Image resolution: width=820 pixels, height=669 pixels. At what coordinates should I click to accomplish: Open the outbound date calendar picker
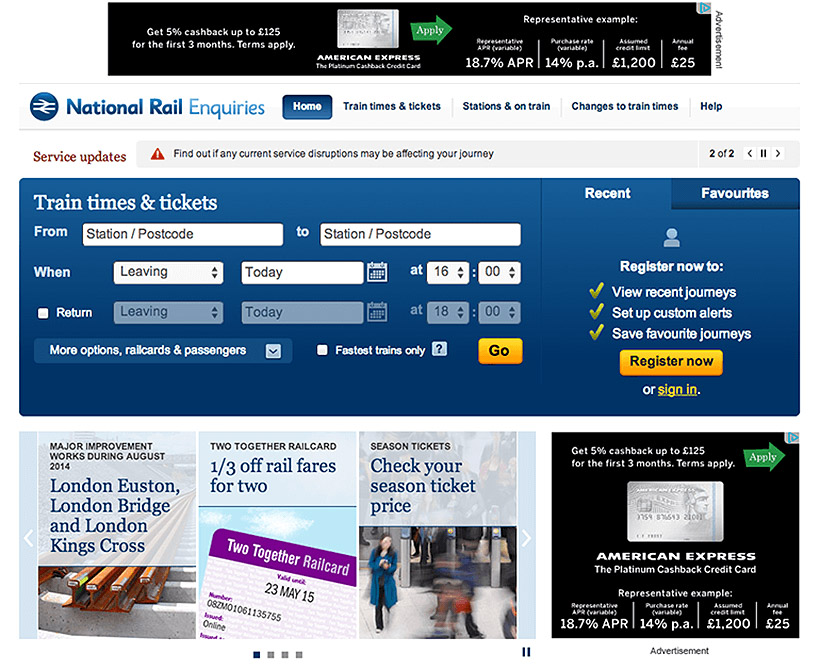click(x=377, y=273)
